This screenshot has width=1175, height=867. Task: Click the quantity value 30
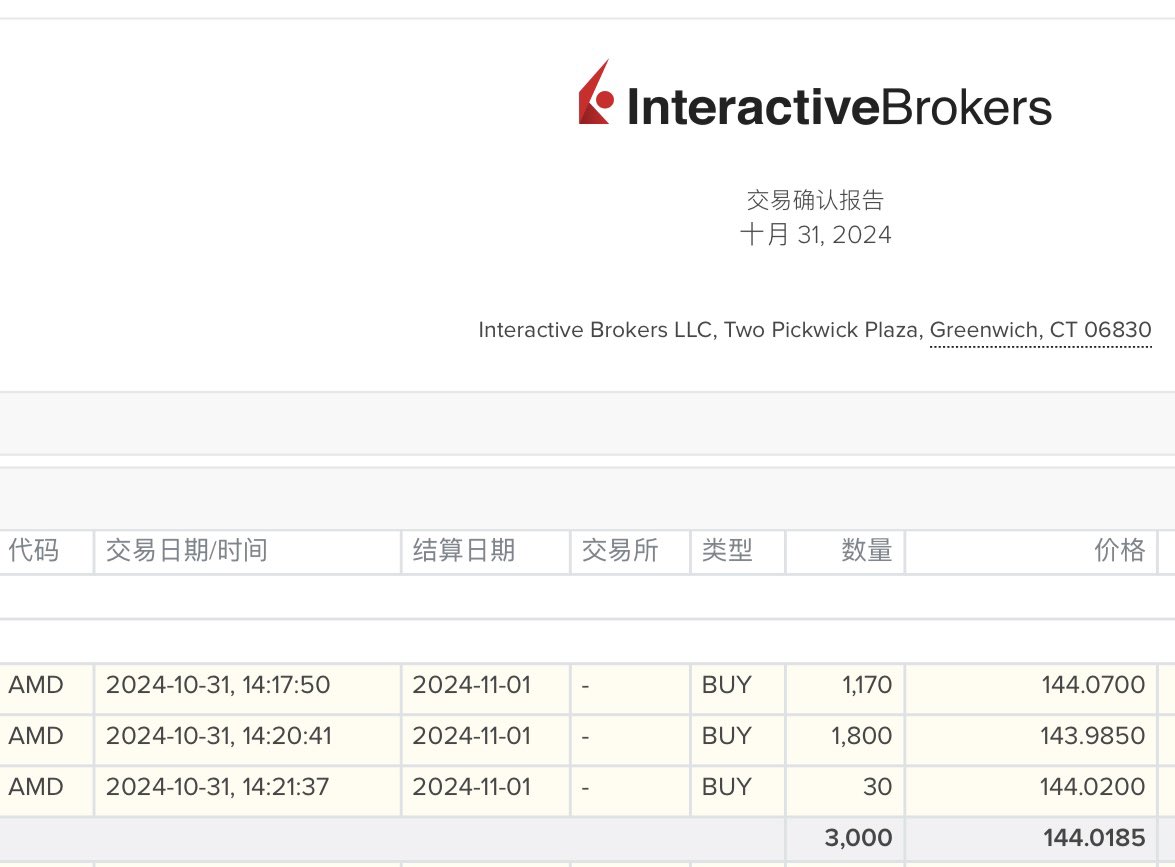[878, 787]
